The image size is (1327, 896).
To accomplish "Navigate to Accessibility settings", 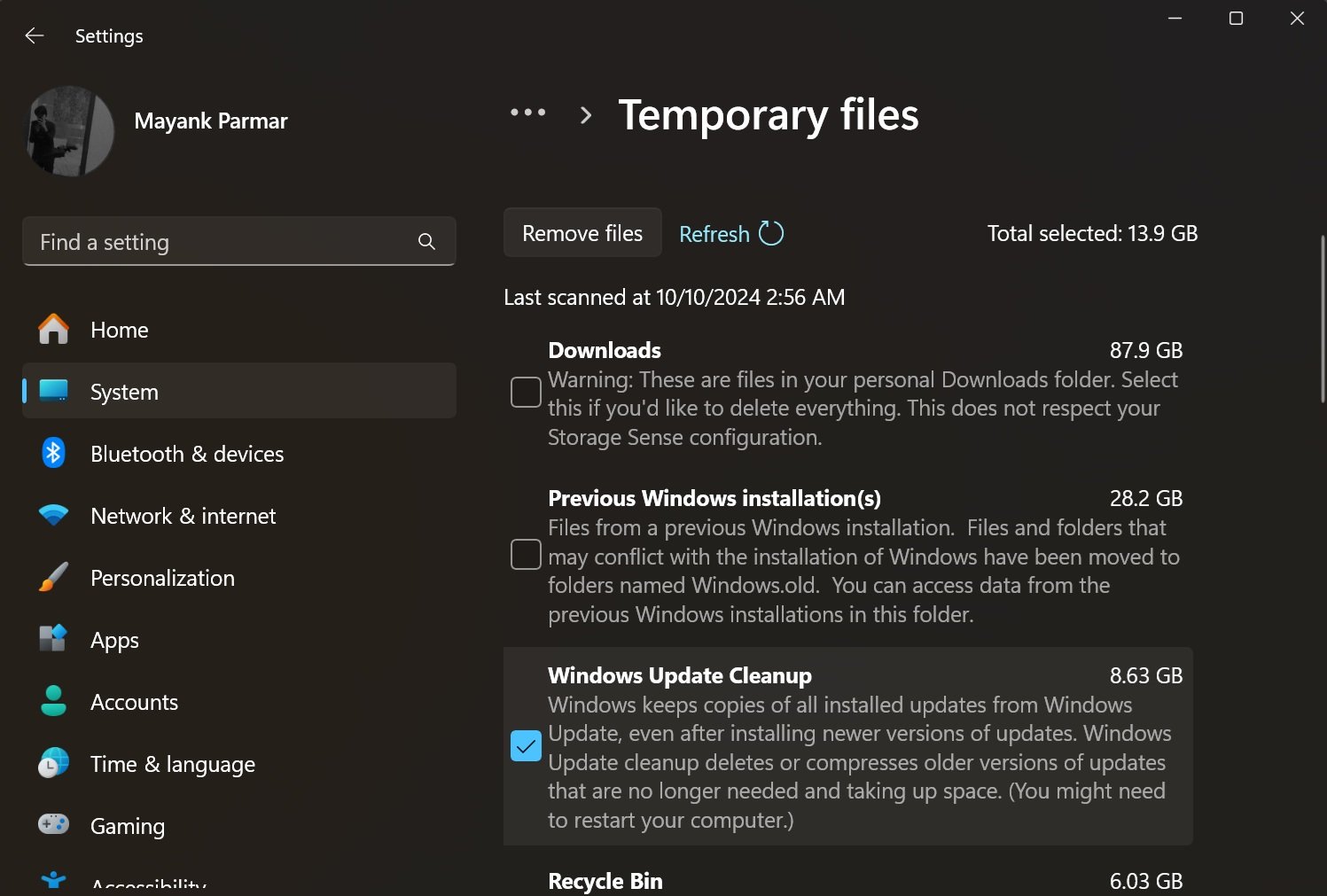I will click(148, 882).
